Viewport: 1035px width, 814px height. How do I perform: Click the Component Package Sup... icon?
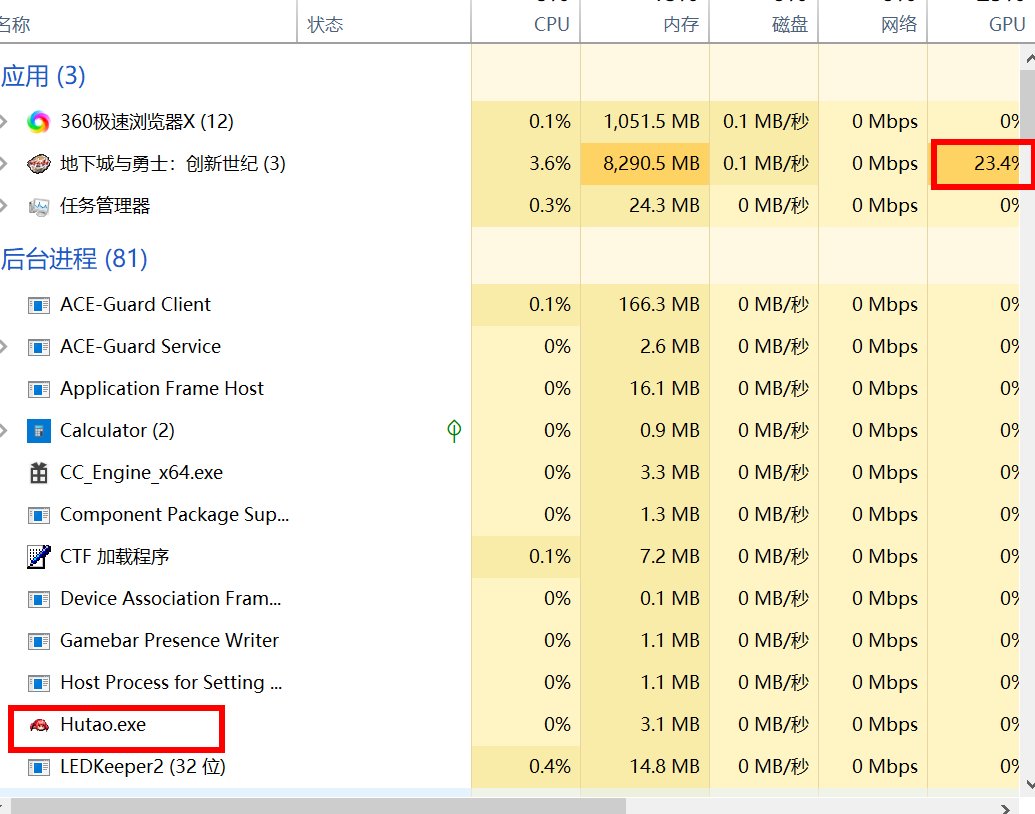tap(38, 515)
